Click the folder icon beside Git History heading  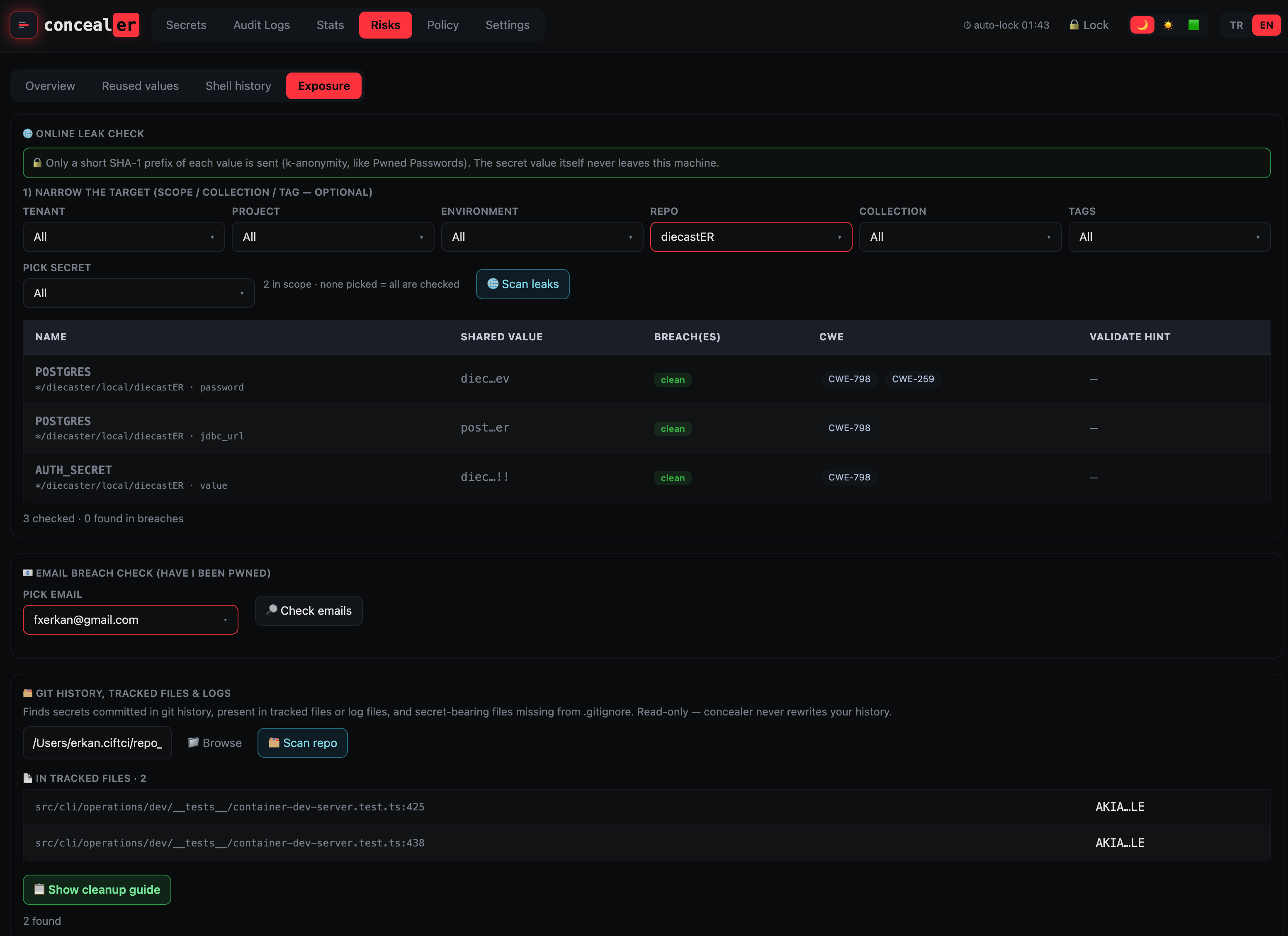point(28,693)
